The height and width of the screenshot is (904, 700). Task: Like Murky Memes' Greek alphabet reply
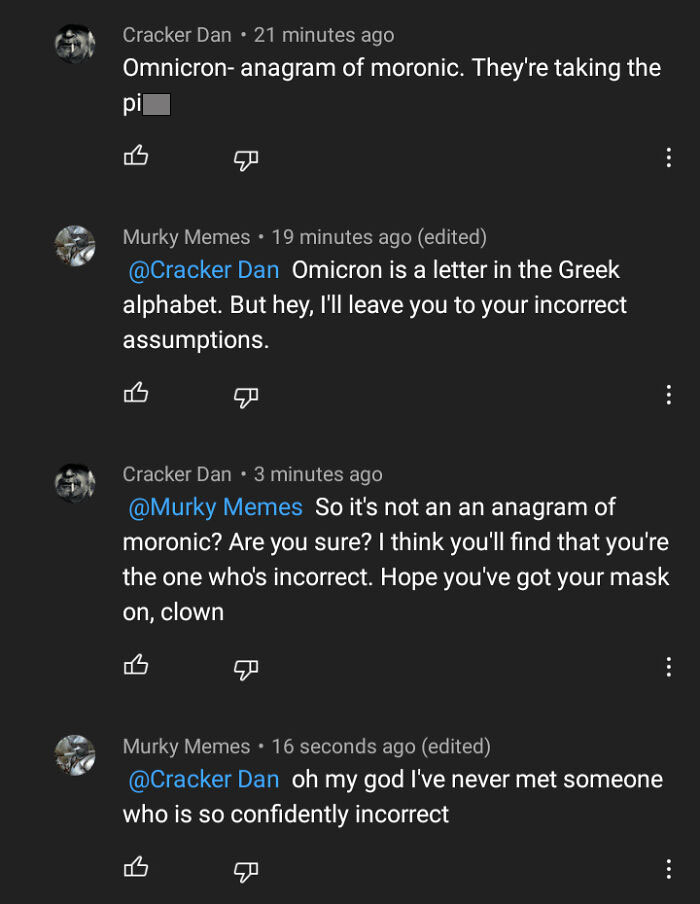[x=135, y=395]
